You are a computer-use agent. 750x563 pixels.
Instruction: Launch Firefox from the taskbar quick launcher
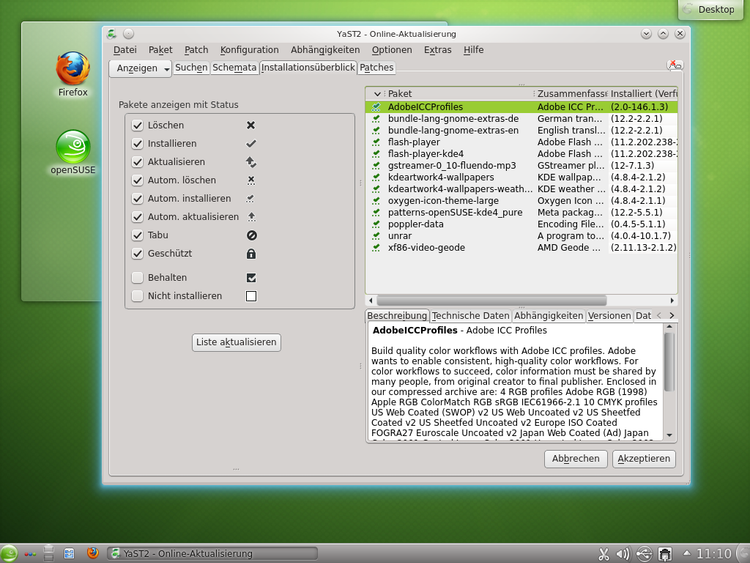93,553
